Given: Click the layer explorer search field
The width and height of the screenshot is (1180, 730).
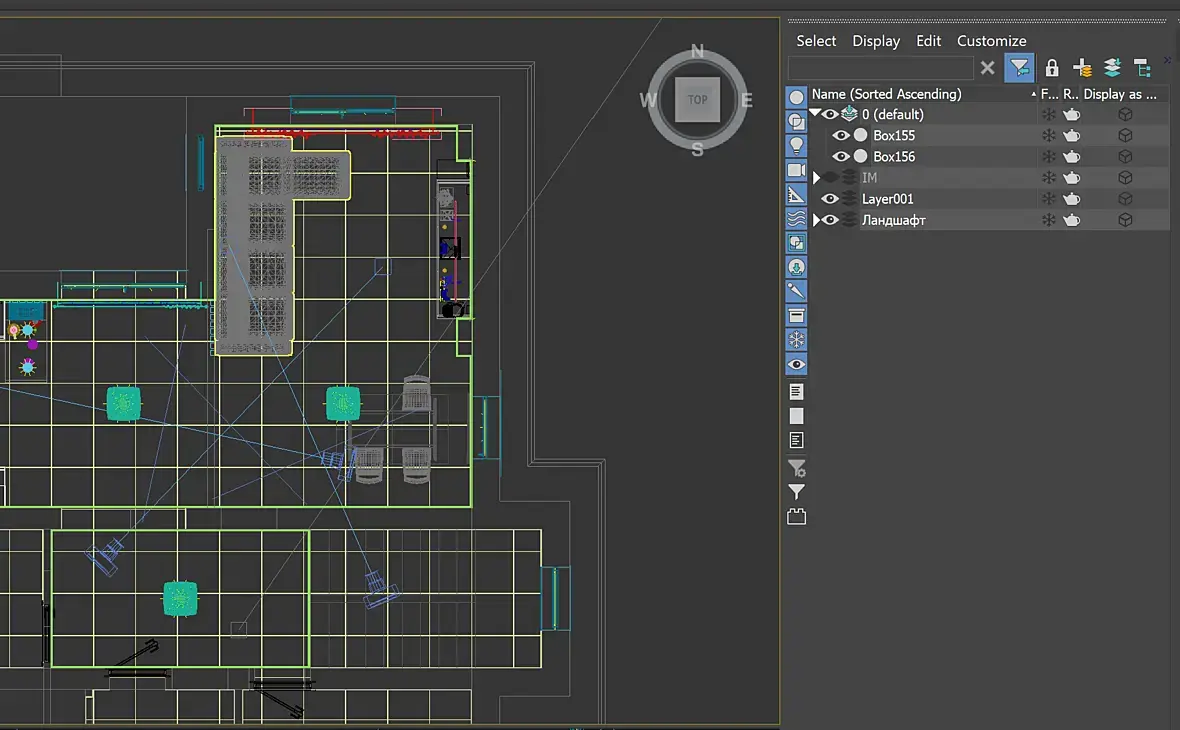Looking at the screenshot, I should pyautogui.click(x=880, y=68).
